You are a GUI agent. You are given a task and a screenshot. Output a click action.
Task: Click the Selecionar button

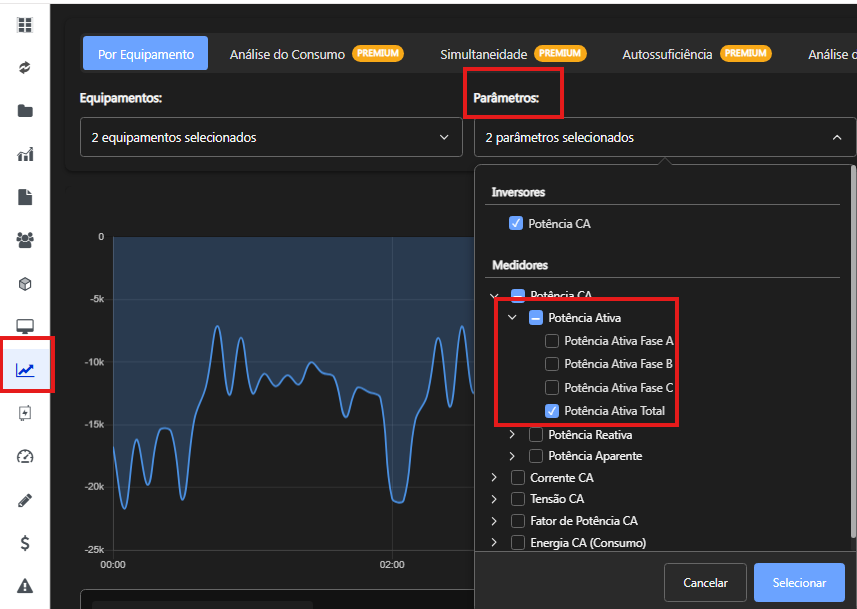point(799,583)
